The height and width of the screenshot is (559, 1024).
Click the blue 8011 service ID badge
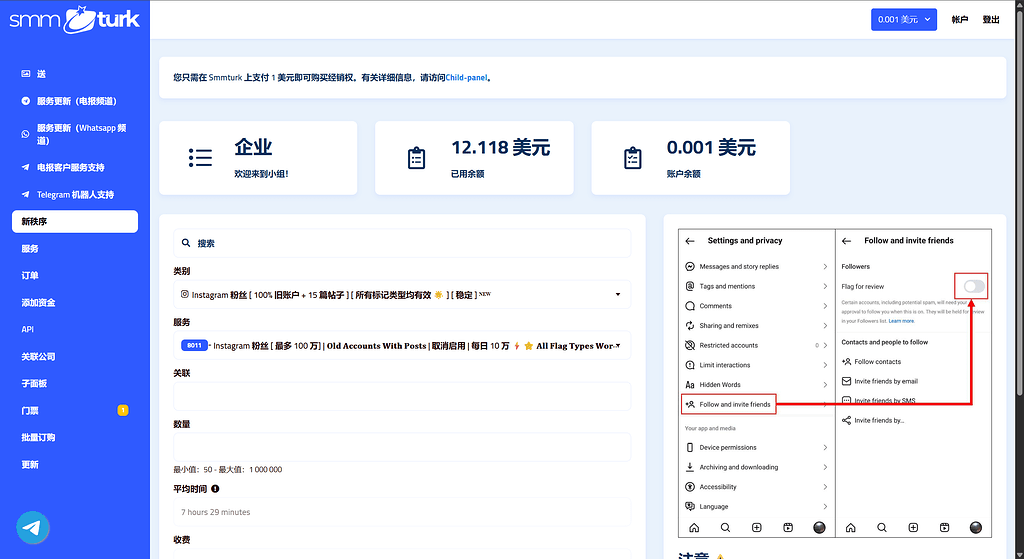[x=194, y=345]
